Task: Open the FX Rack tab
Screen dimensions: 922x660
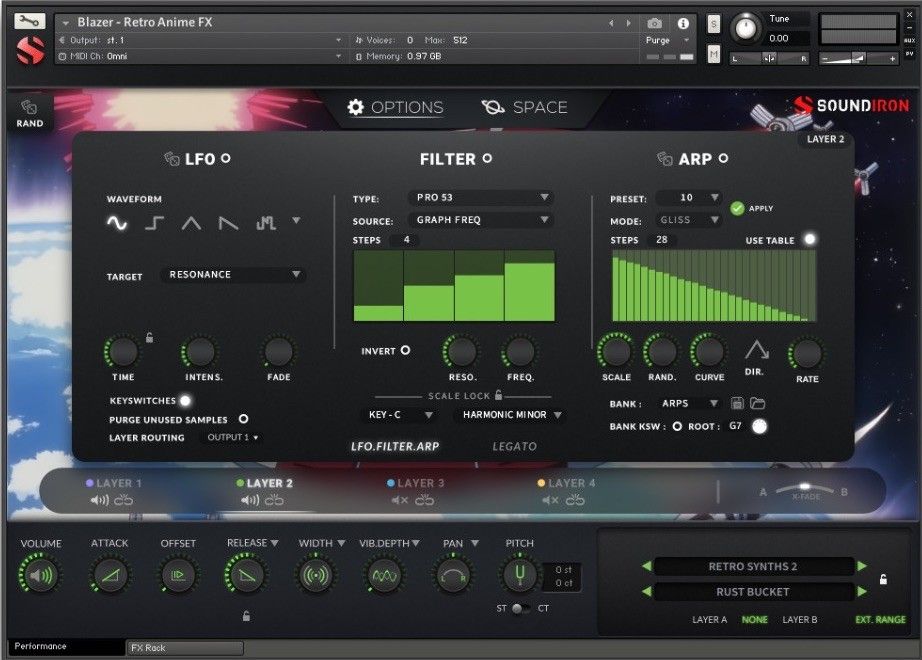Action: click(185, 648)
